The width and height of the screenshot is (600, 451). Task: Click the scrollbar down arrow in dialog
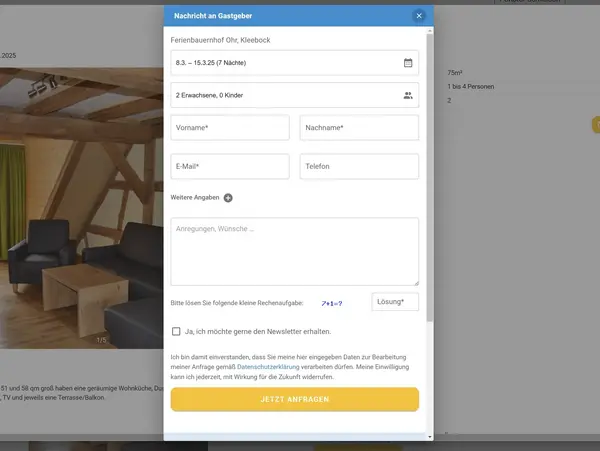(x=430, y=437)
